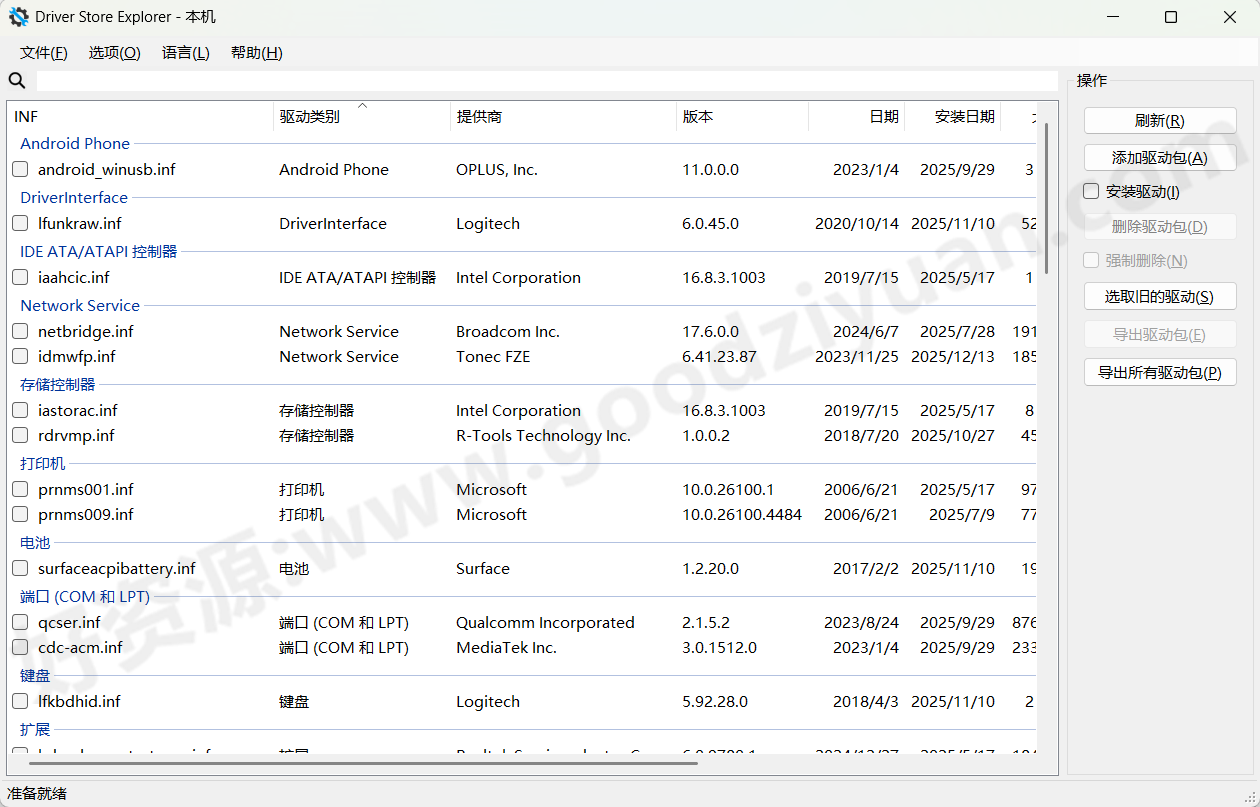Click the search magnifier icon
Viewport: 1260px width, 807px height.
coord(16,80)
